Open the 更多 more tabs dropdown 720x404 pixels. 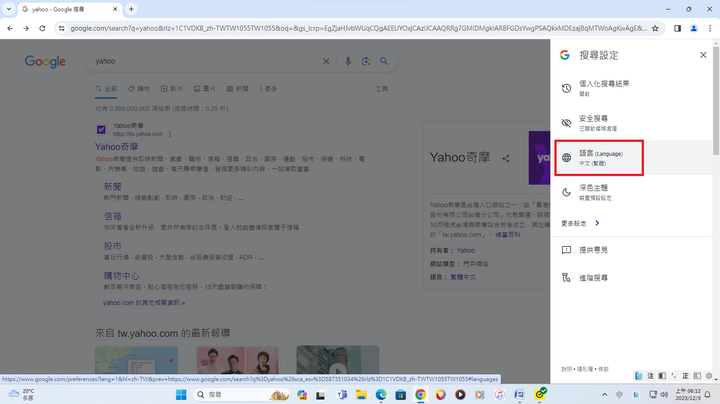(268, 89)
